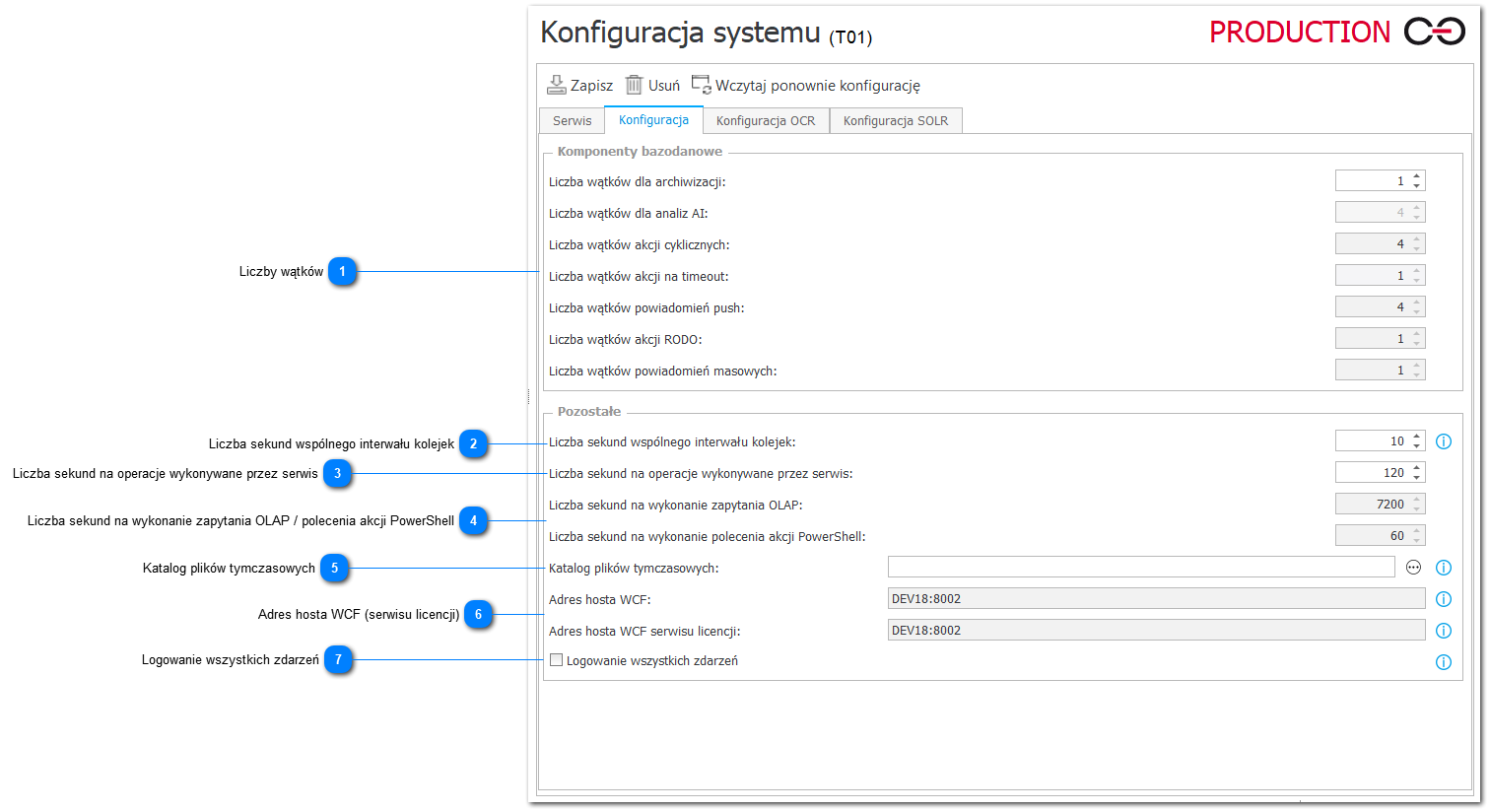Open the browse ellipsis button for temporary files folder

click(x=1413, y=568)
